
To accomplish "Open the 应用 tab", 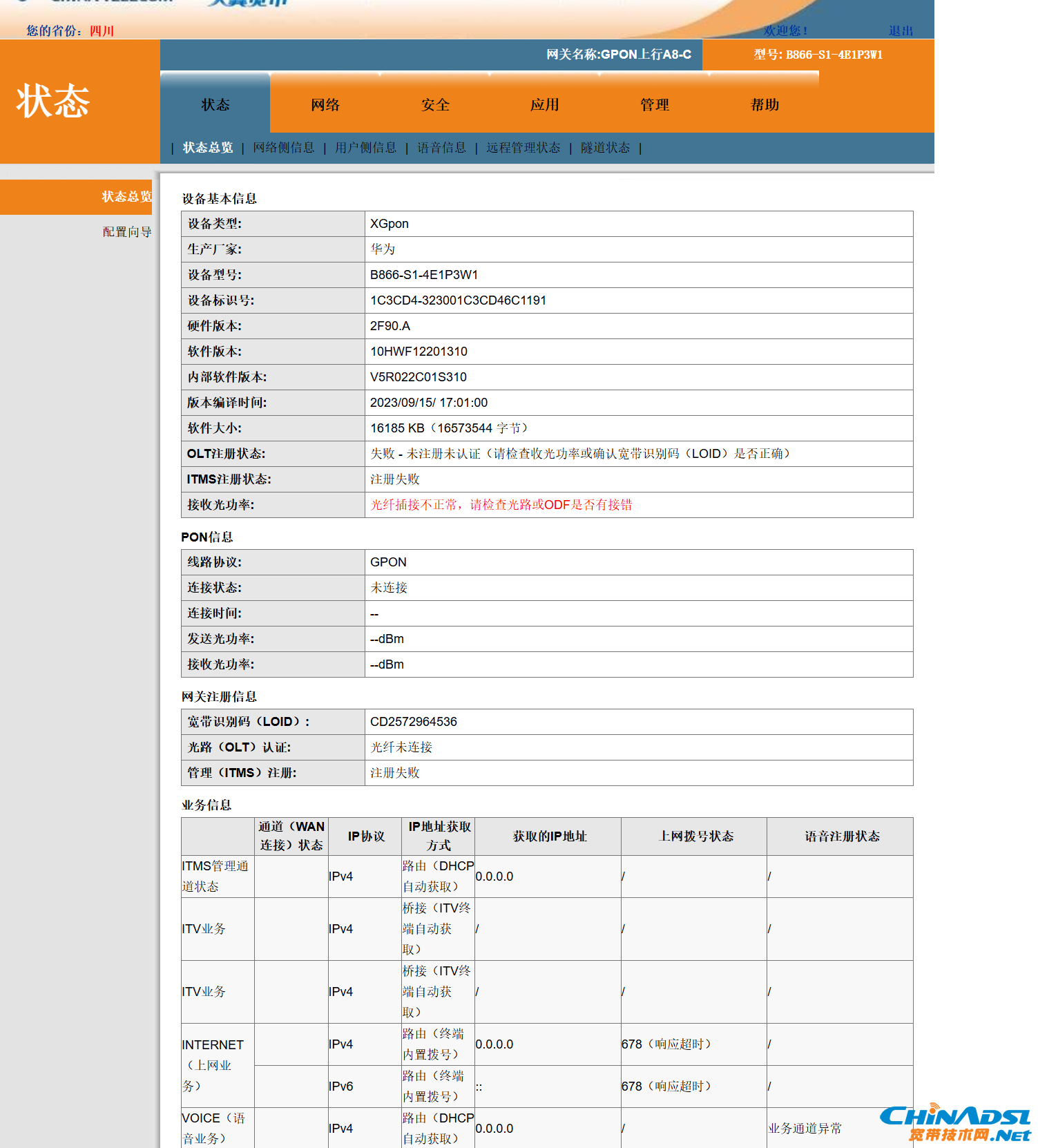I will tap(545, 104).
